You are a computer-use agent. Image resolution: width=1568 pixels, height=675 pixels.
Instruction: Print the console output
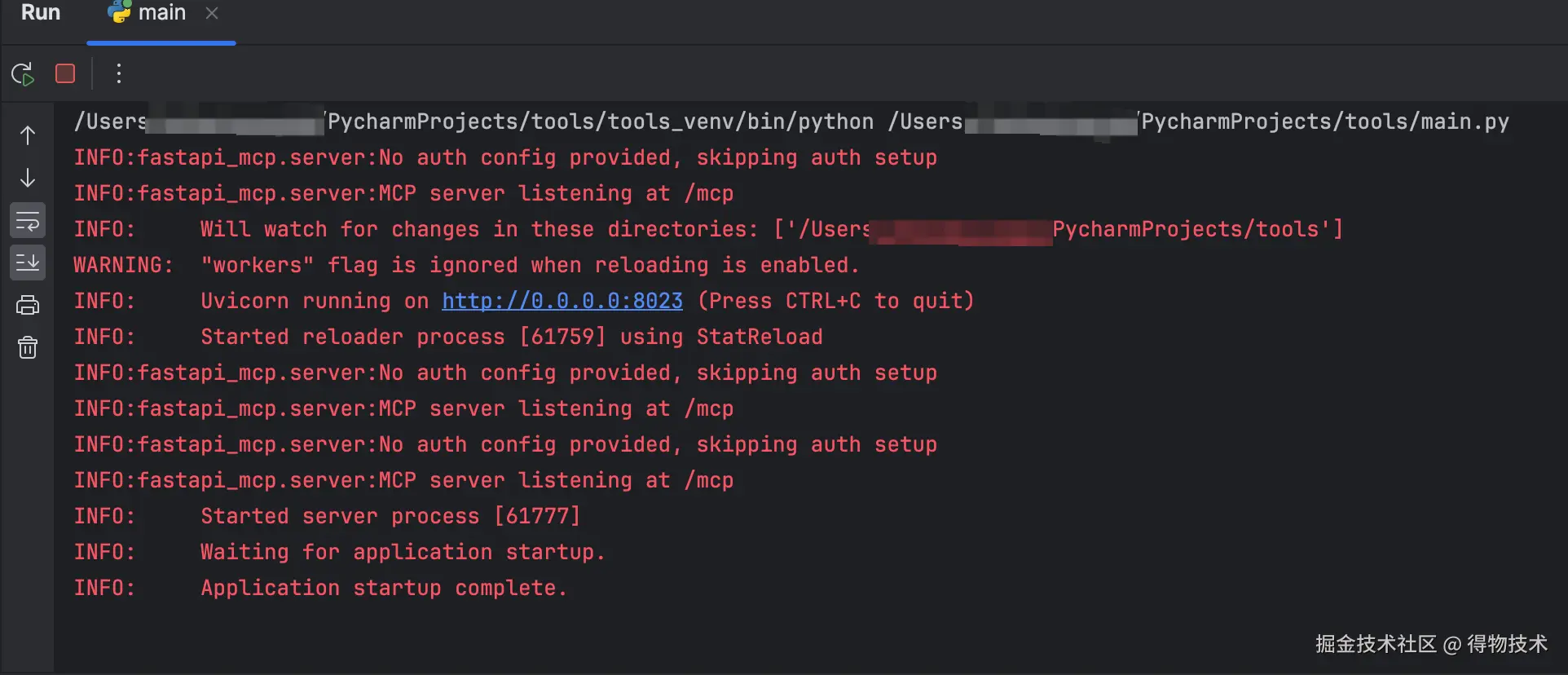(28, 305)
